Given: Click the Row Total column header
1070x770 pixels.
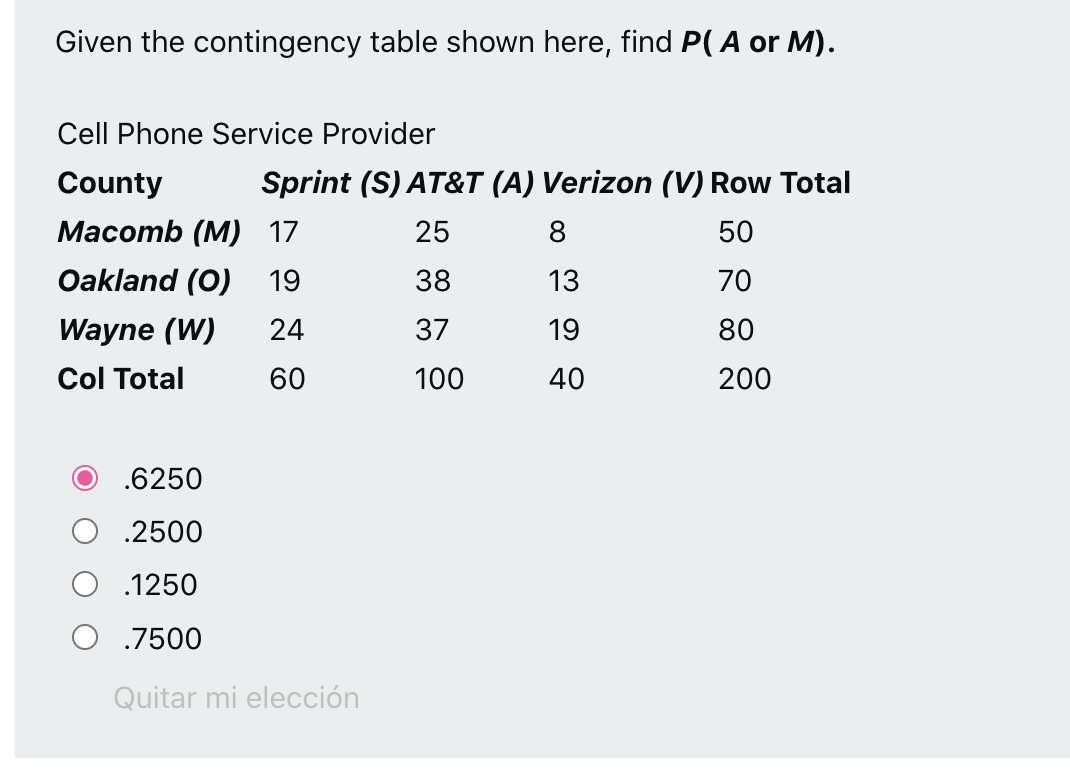Looking at the screenshot, I should 781,183.
